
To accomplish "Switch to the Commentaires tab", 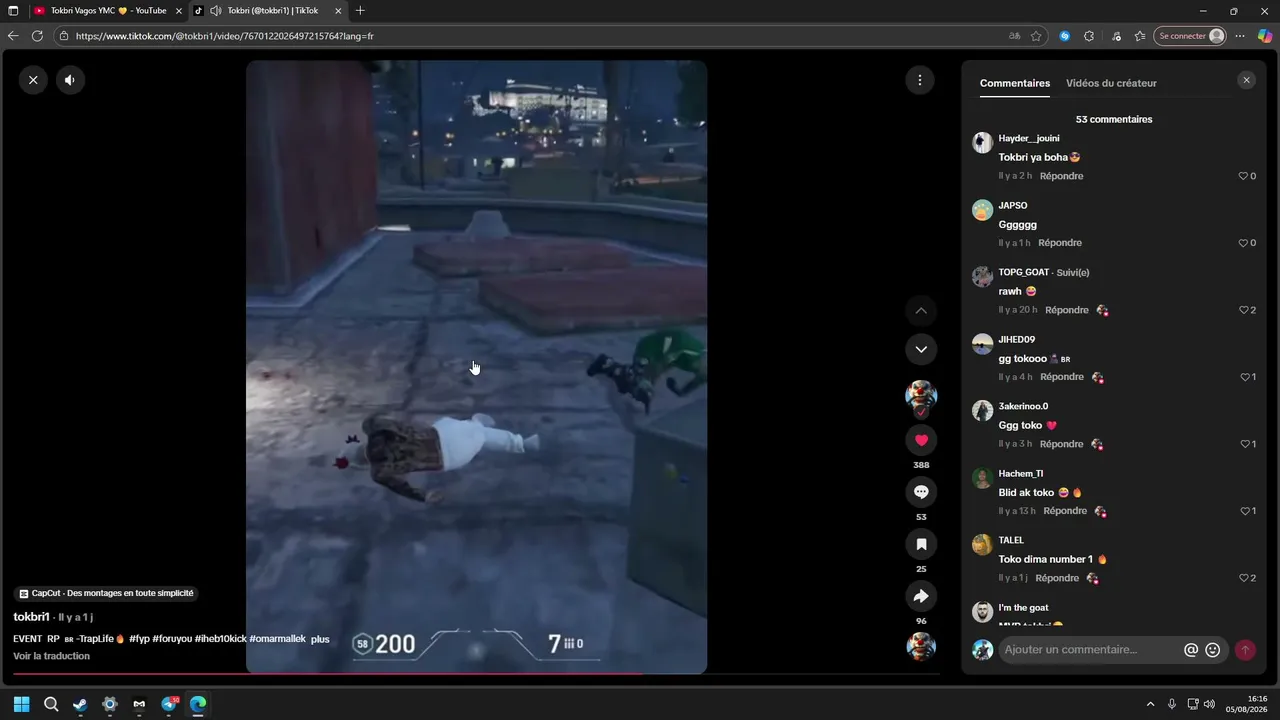I will pos(1015,83).
